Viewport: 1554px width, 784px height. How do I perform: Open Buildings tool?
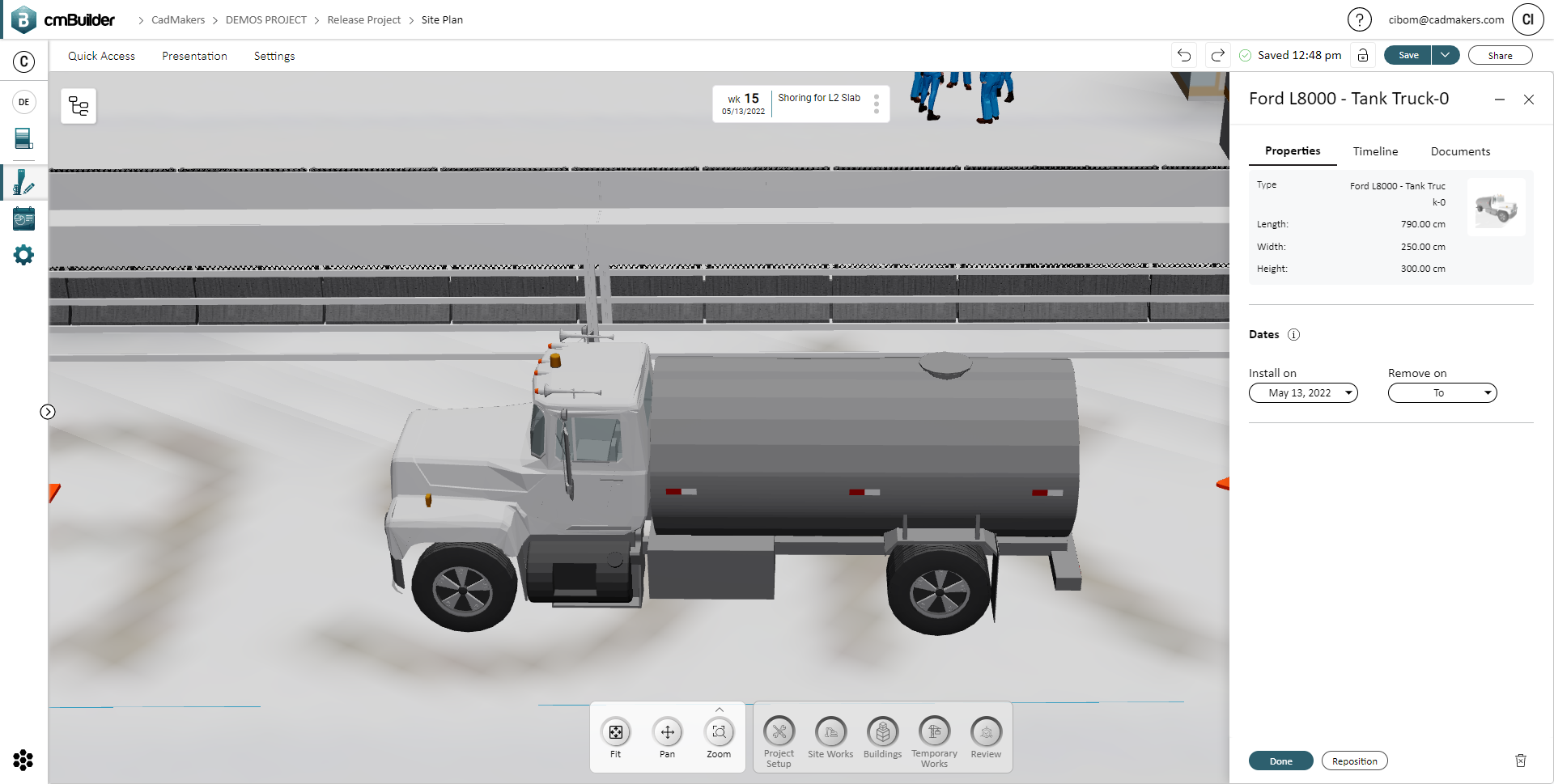[x=882, y=737]
